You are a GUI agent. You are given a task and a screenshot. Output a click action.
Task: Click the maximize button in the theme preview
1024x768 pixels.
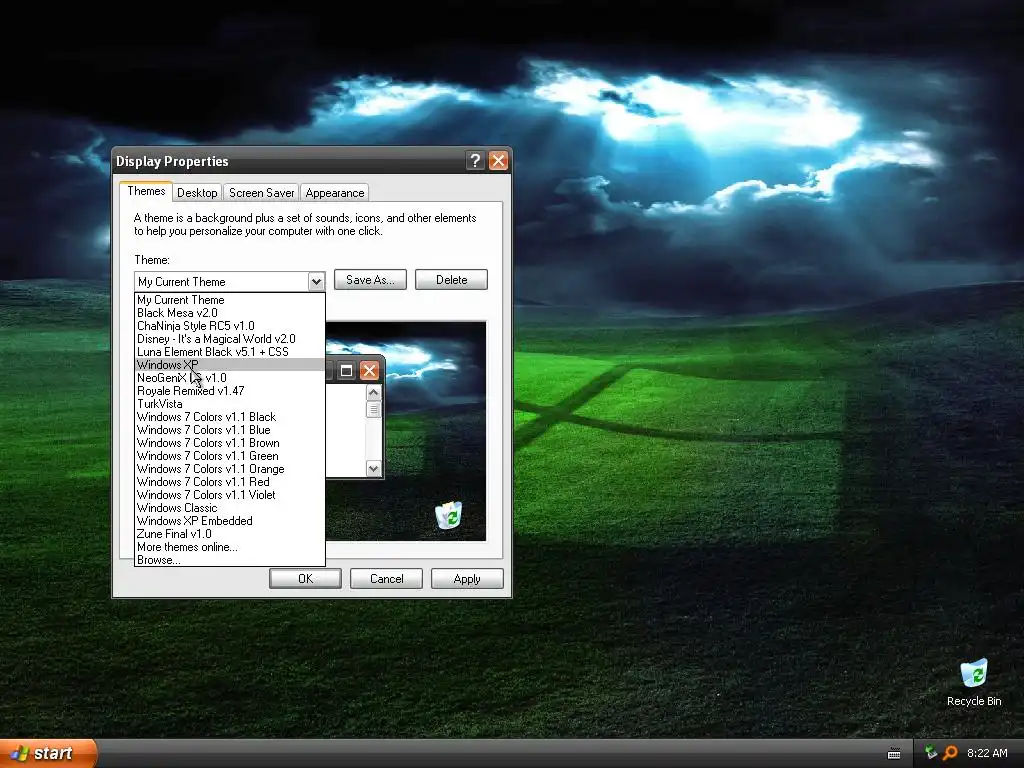[346, 371]
